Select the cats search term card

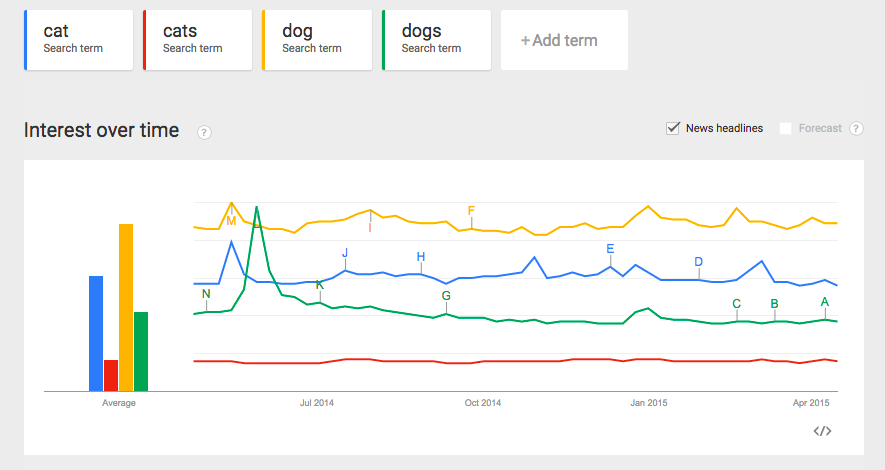(x=198, y=41)
